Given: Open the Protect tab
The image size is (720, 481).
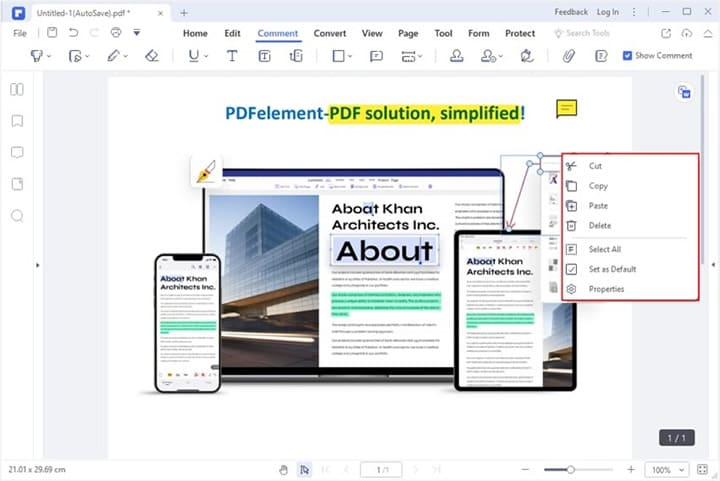Looking at the screenshot, I should tap(520, 33).
